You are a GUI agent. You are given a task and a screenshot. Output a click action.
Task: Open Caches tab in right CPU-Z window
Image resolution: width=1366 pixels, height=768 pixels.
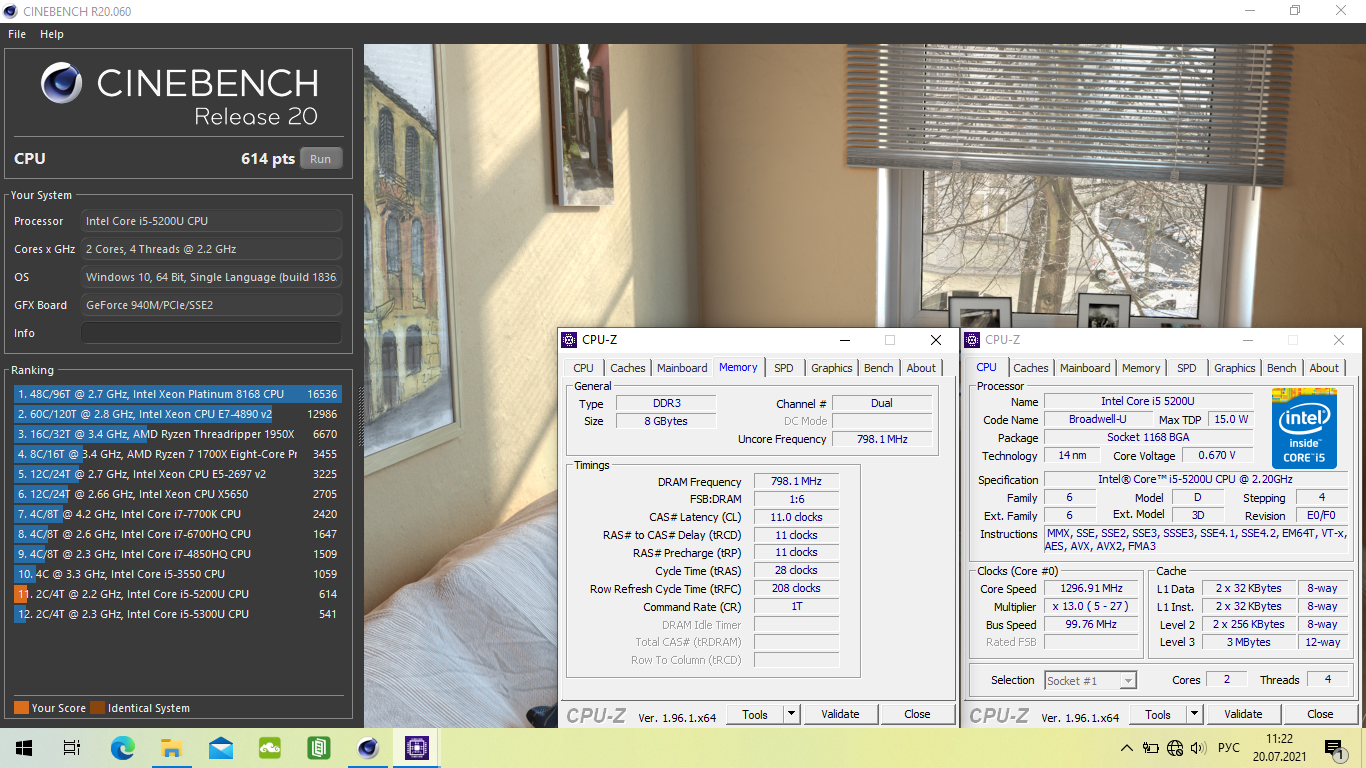(x=1031, y=368)
